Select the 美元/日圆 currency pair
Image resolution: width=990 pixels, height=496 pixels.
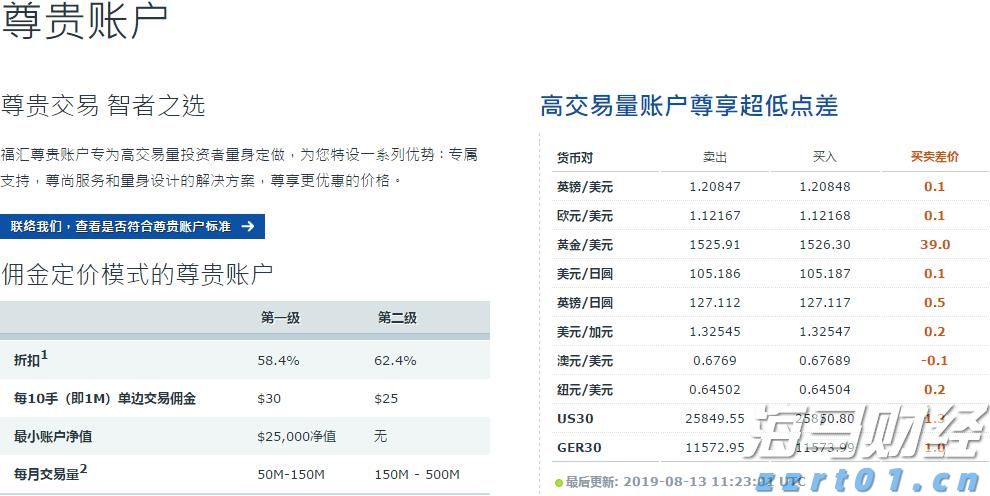[585, 274]
